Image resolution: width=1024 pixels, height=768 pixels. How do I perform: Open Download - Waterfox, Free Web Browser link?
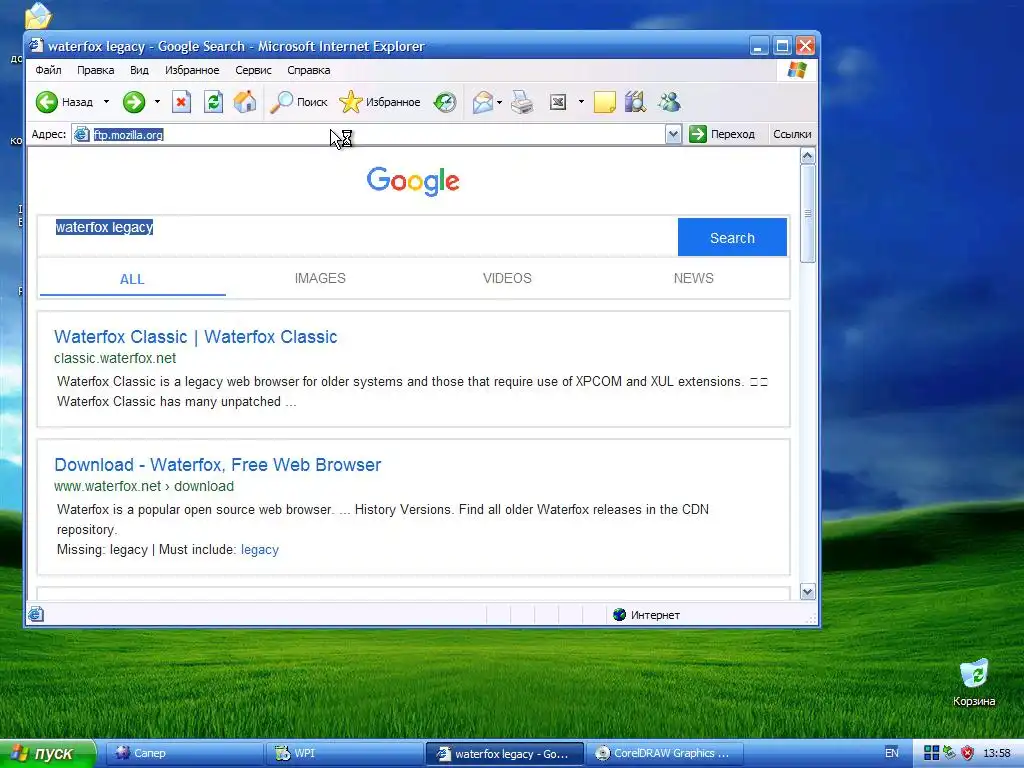[x=217, y=465]
